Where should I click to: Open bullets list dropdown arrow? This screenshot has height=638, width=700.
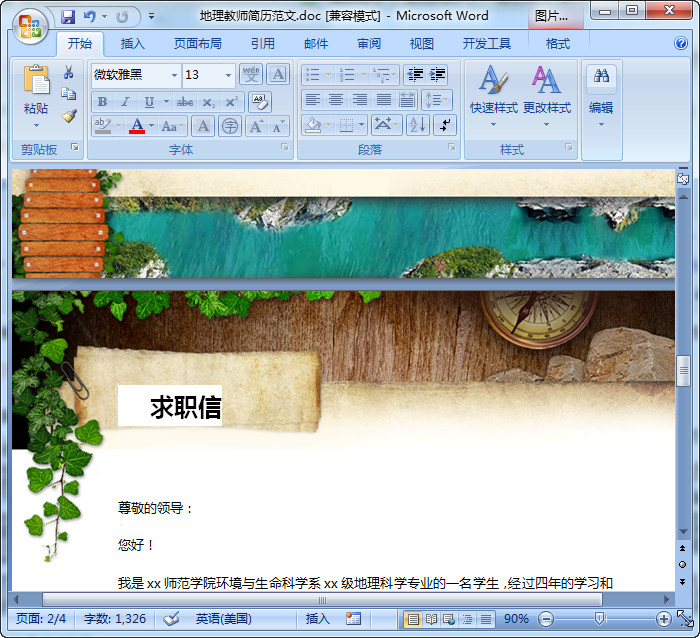click(x=328, y=75)
